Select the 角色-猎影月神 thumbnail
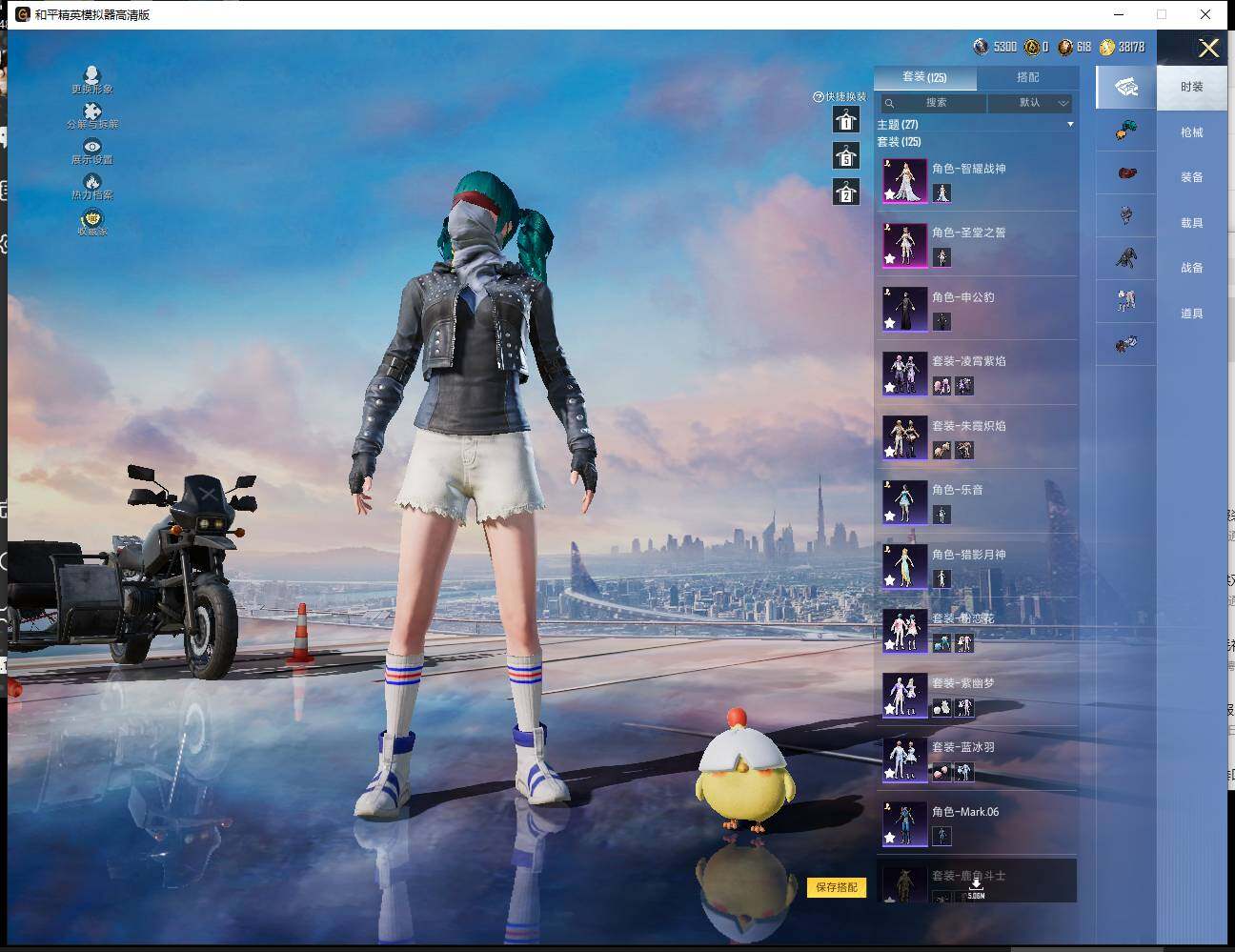Screen dimensions: 1235x952 [904, 566]
